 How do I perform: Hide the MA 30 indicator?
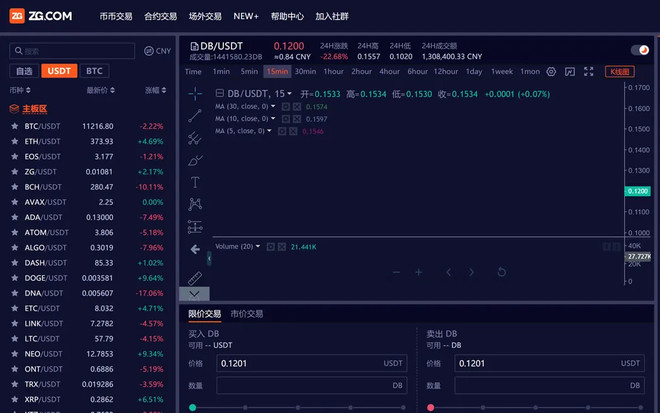286,107
